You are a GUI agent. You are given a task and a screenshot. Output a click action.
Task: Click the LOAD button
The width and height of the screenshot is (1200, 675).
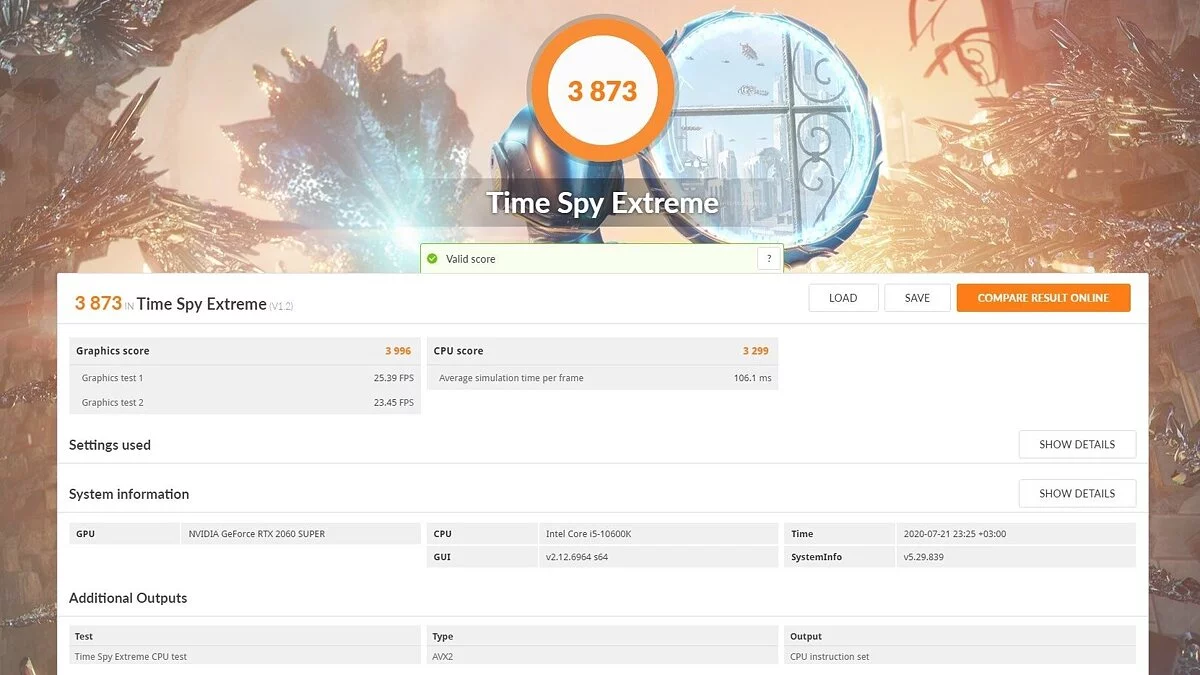(843, 298)
